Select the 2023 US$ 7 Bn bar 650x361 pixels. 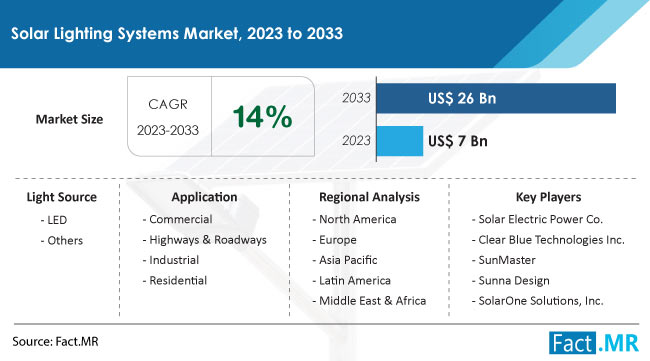coord(400,141)
